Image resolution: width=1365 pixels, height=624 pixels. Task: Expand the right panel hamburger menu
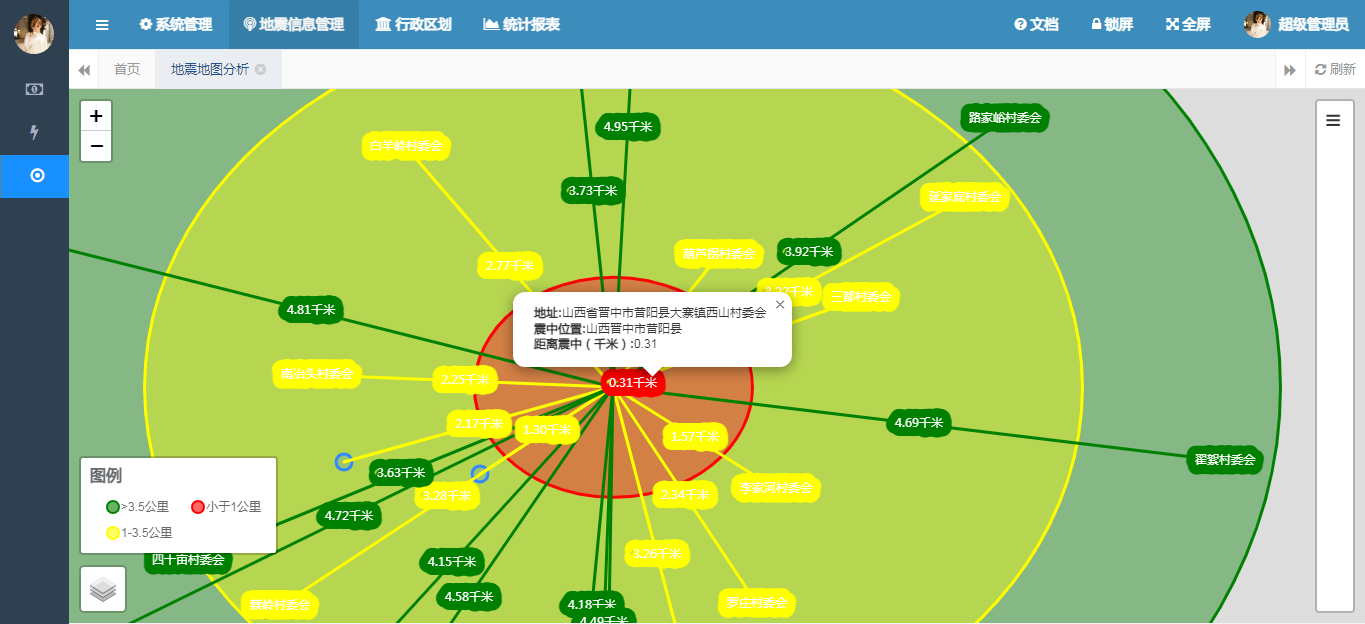(x=1333, y=120)
